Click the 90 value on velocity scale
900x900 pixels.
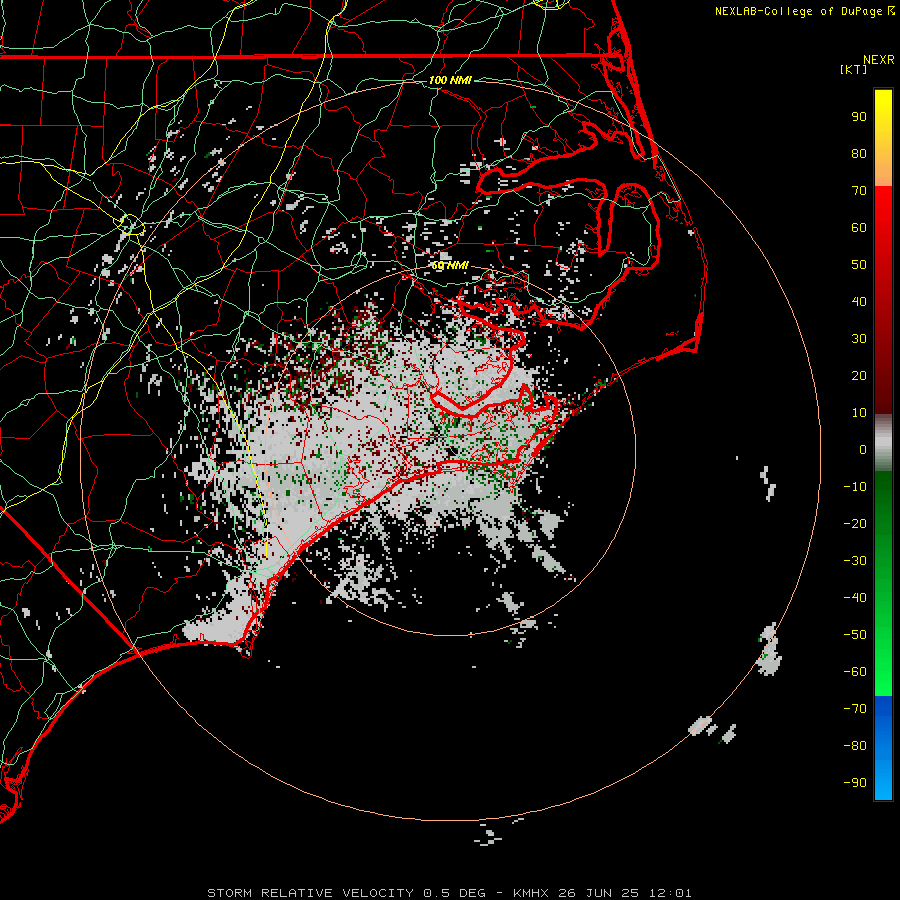point(859,117)
